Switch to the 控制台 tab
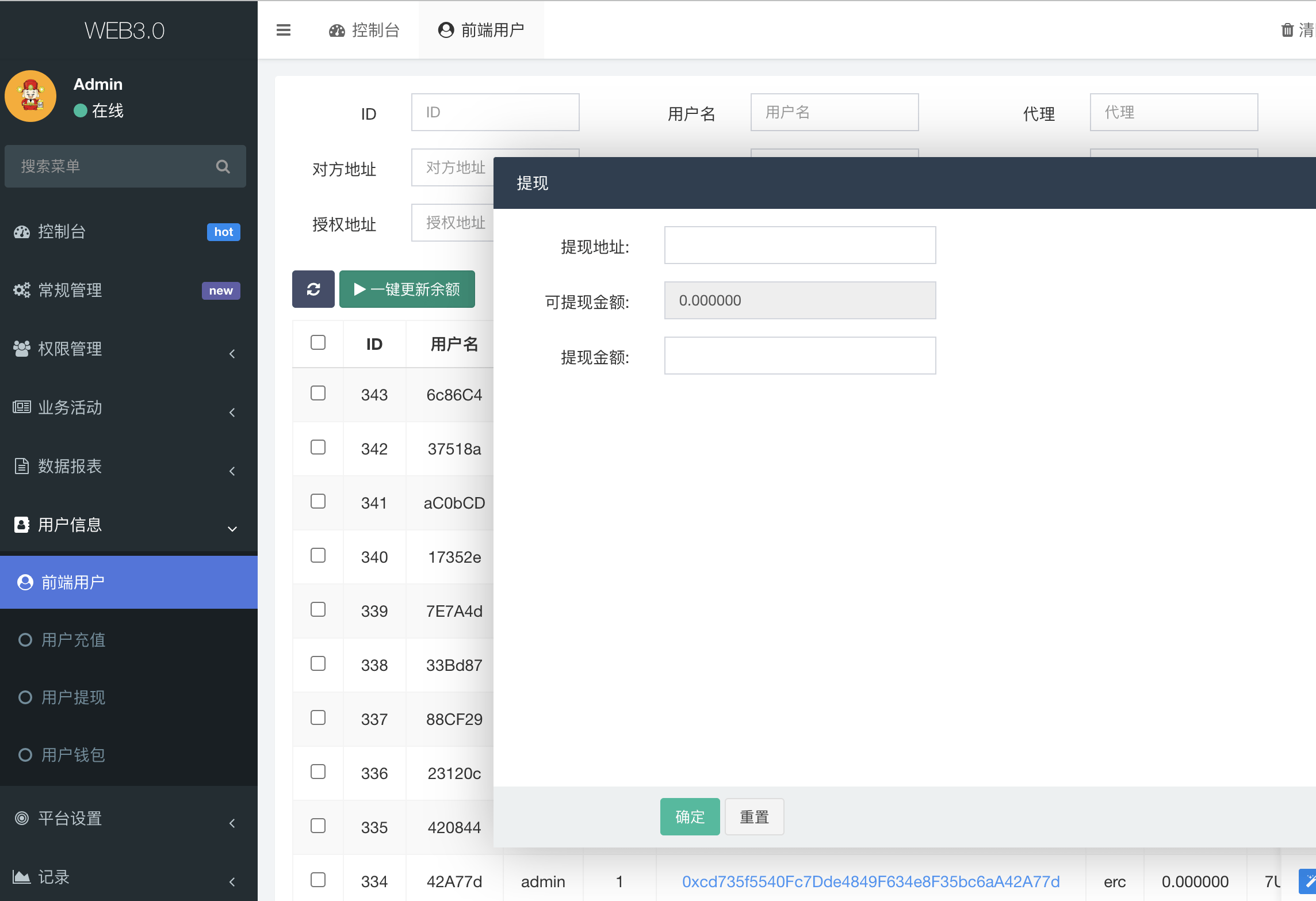 [365, 30]
